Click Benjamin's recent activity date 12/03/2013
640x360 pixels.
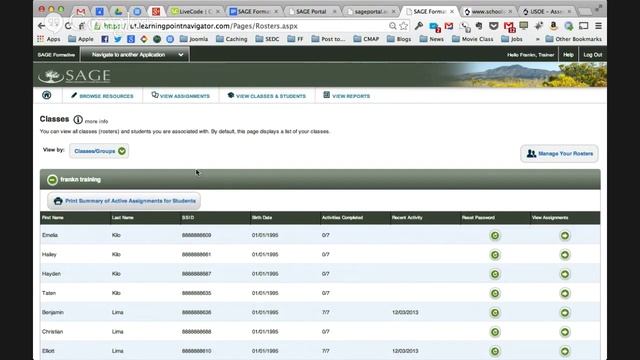tap(405, 312)
